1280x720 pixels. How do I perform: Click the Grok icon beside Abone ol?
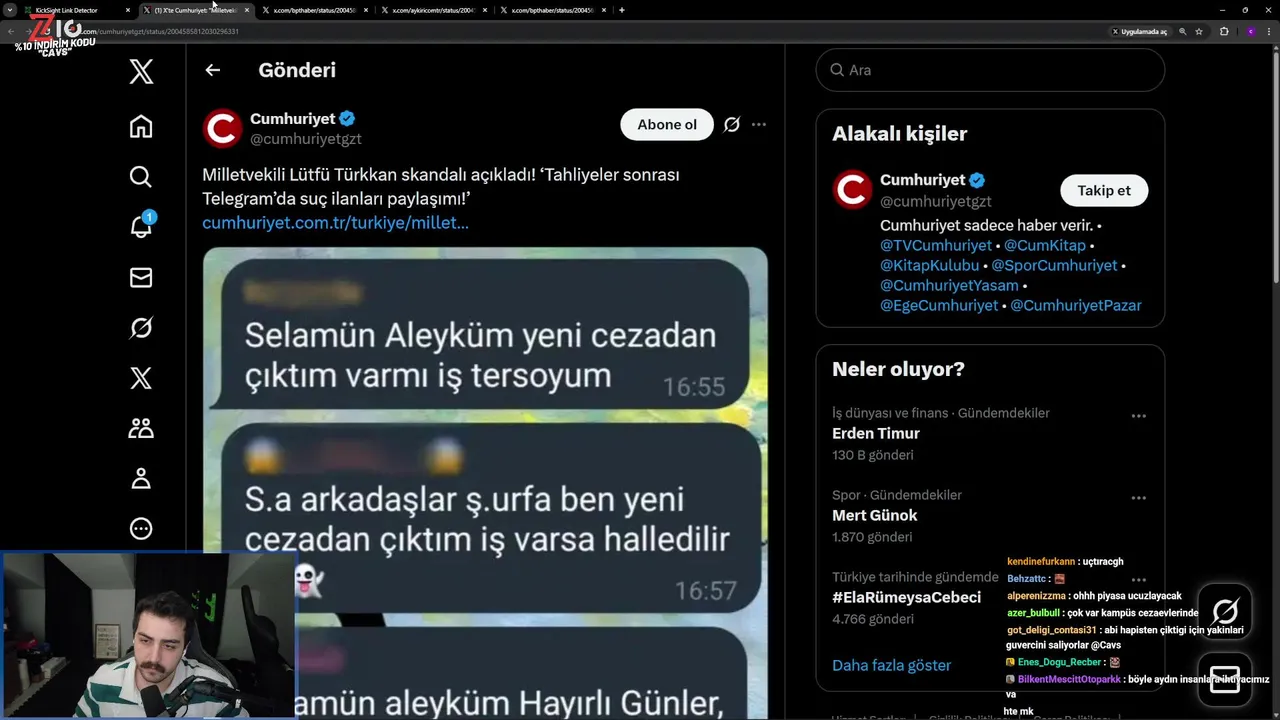click(x=732, y=125)
